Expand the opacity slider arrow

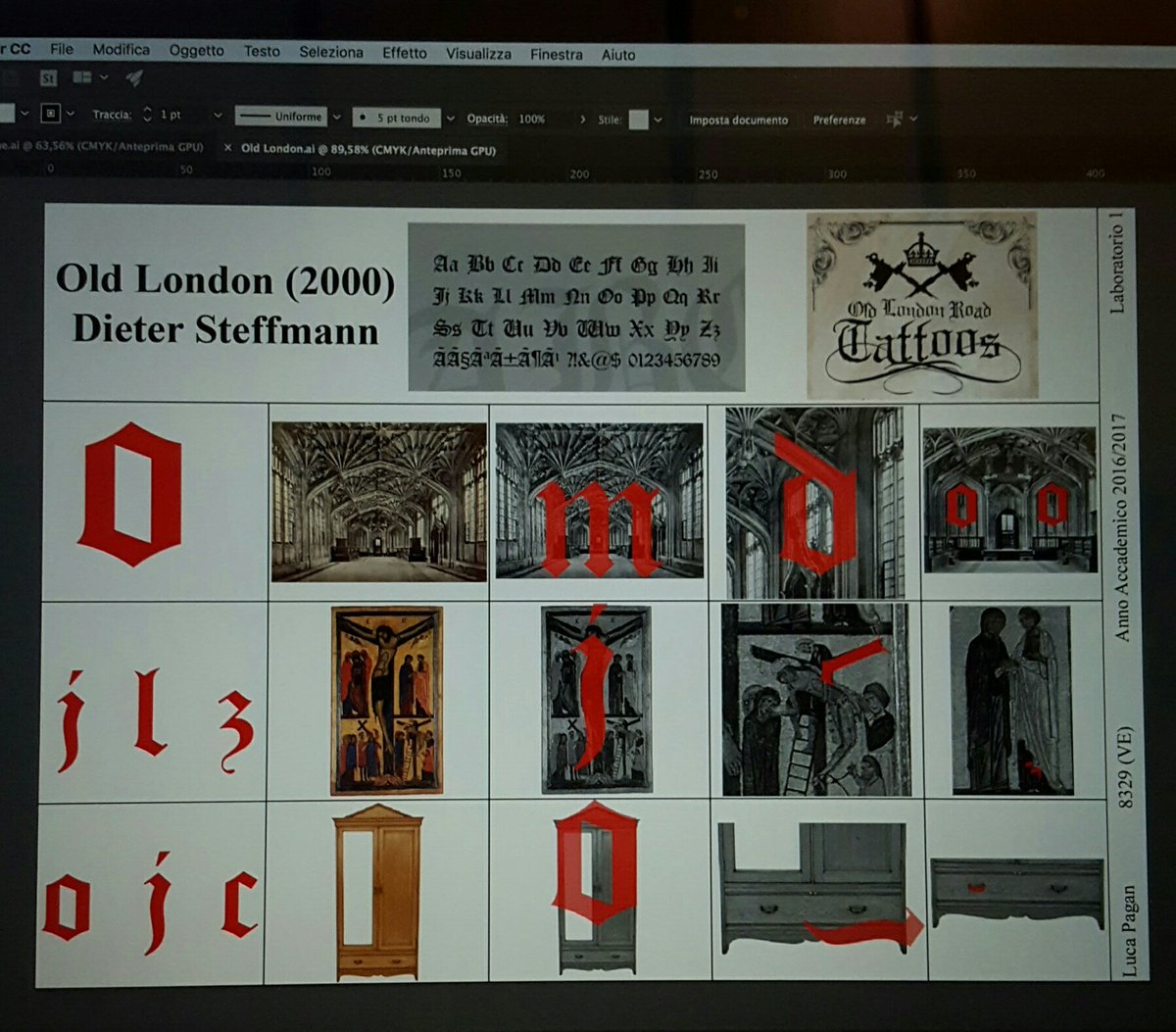pyautogui.click(x=583, y=120)
